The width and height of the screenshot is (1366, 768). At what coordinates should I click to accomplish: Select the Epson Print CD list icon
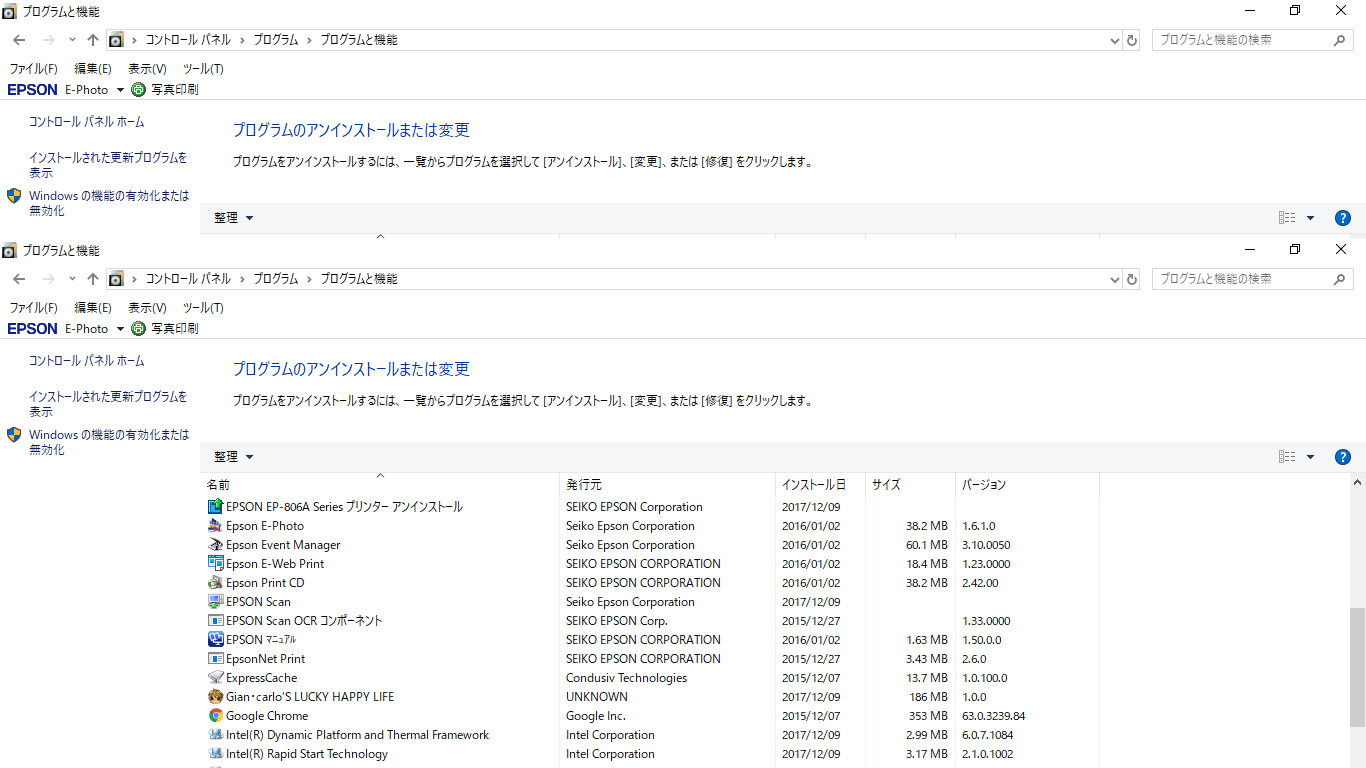click(215, 583)
